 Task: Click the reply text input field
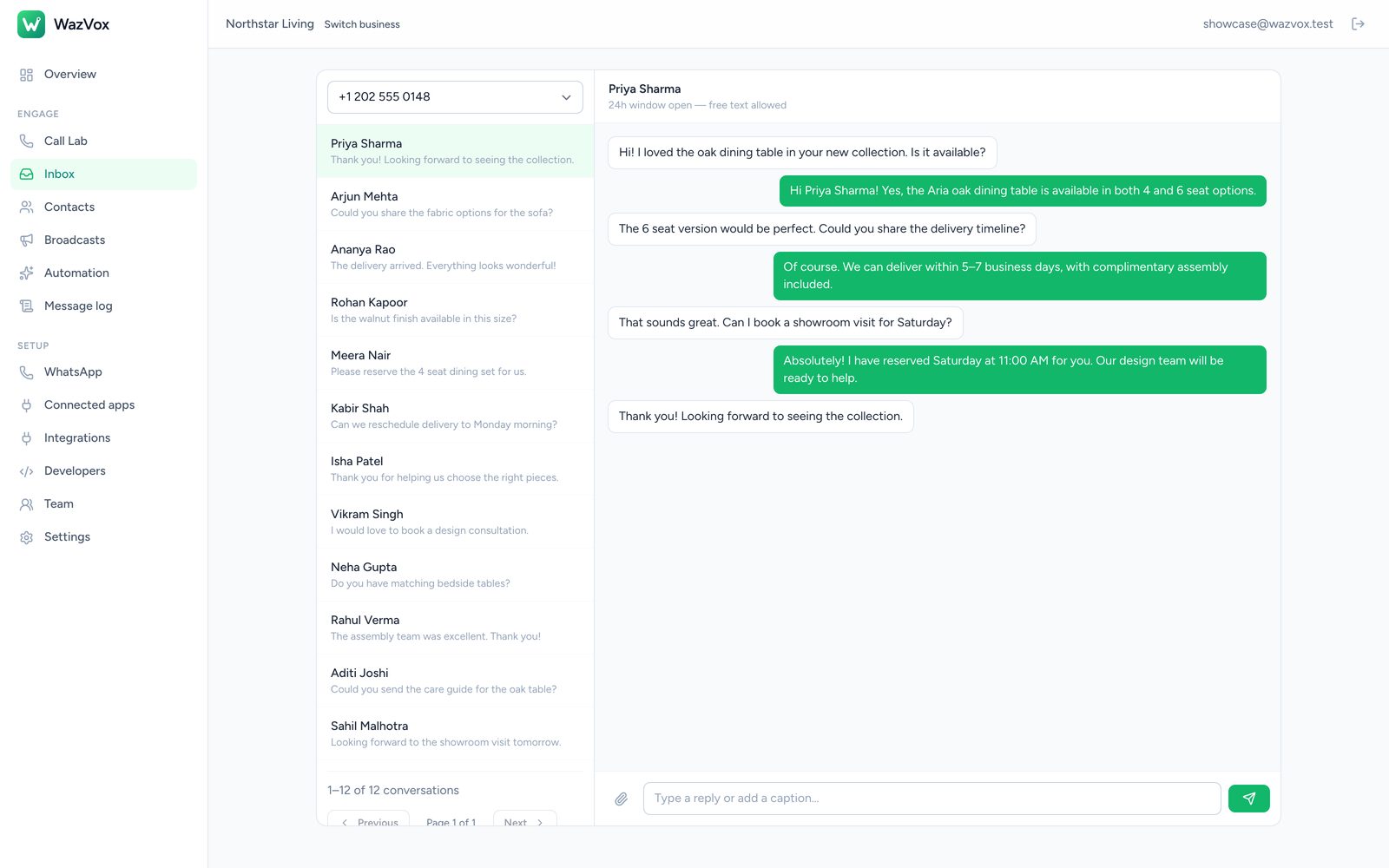(x=931, y=799)
